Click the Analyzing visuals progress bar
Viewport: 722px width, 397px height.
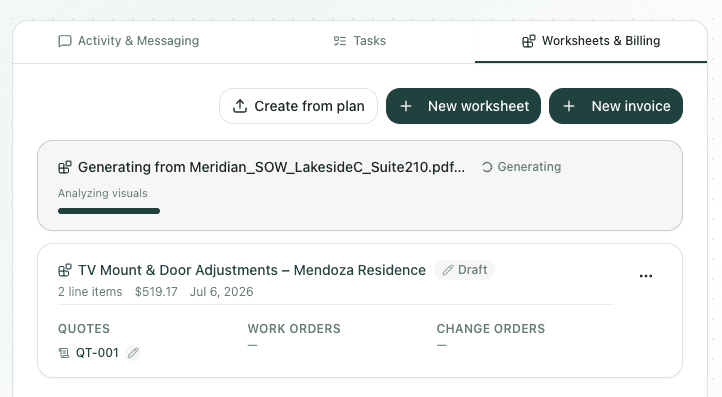click(x=109, y=211)
